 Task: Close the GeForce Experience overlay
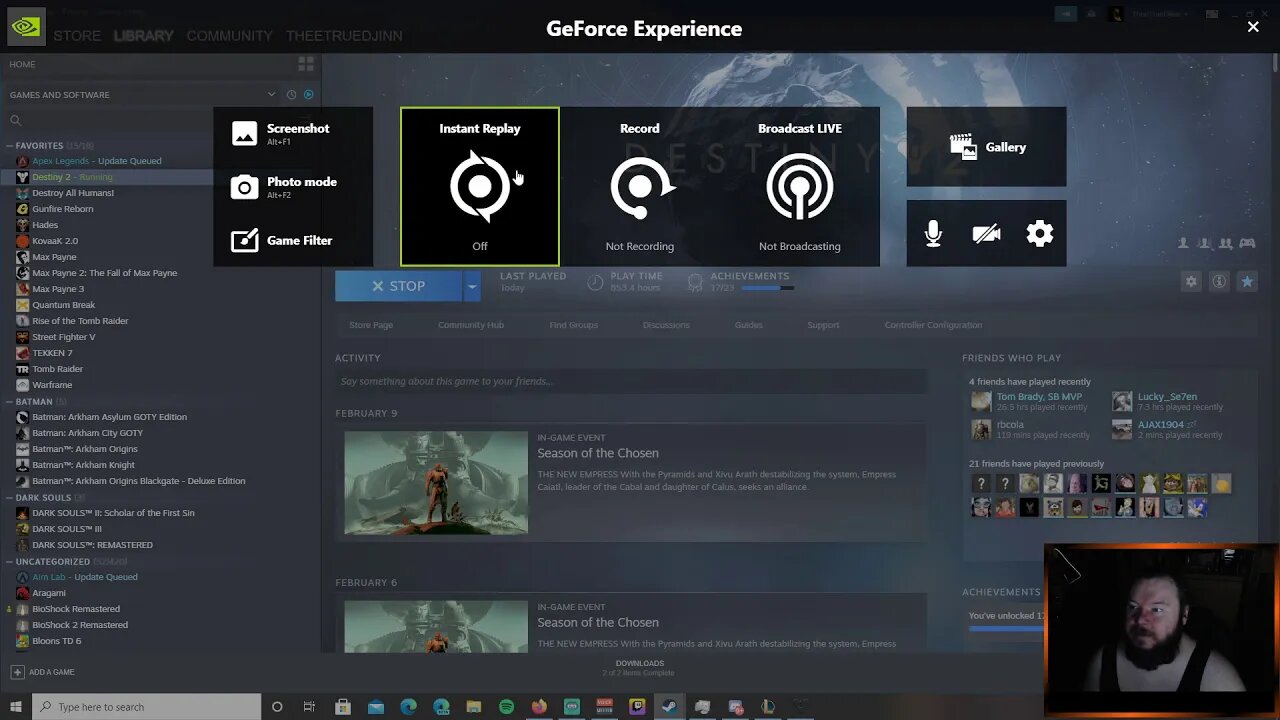click(1253, 27)
